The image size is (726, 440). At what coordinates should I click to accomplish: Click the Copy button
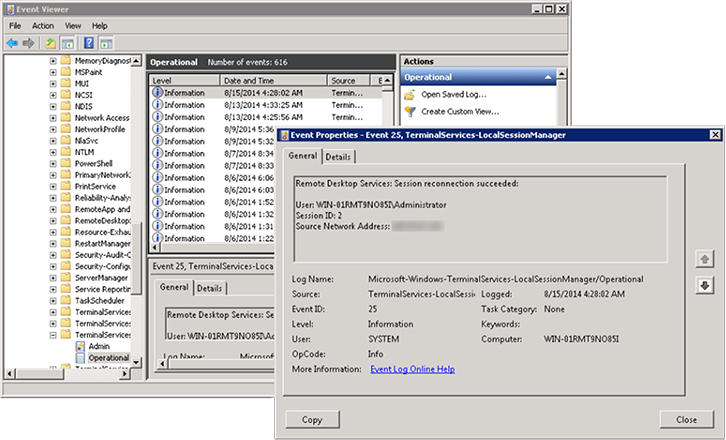click(312, 419)
